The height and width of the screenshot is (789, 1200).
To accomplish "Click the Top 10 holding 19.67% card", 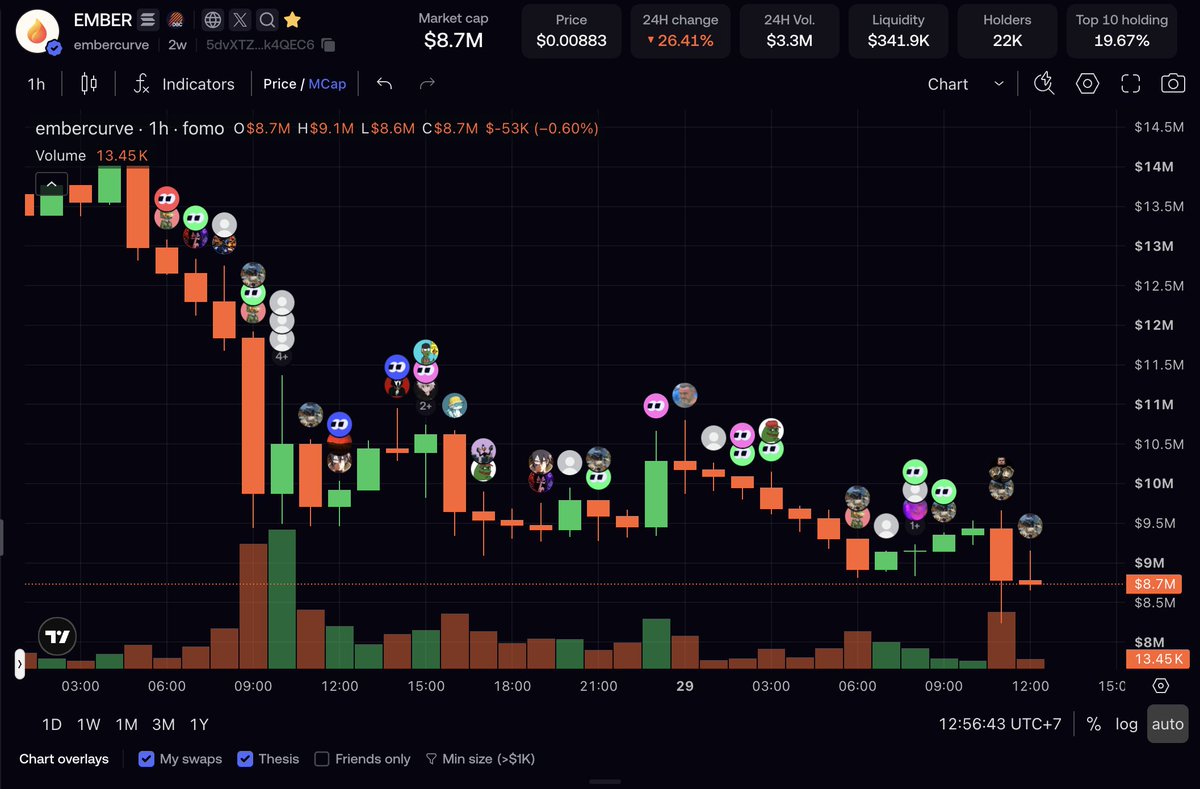I will (1121, 30).
